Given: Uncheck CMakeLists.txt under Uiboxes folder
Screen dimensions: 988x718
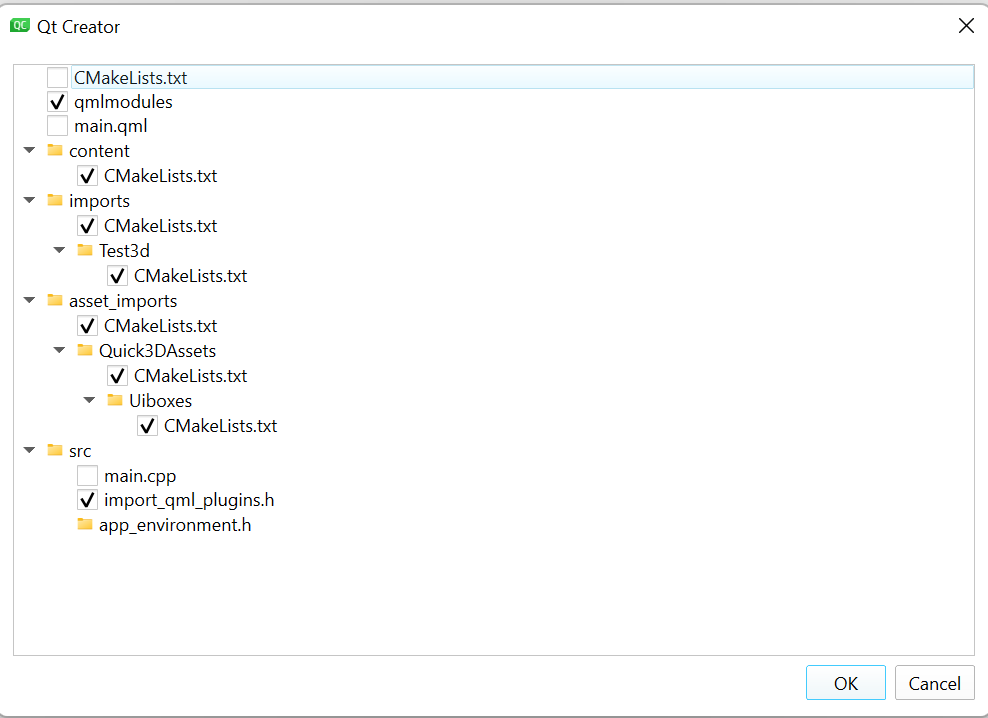Looking at the screenshot, I should (x=147, y=426).
